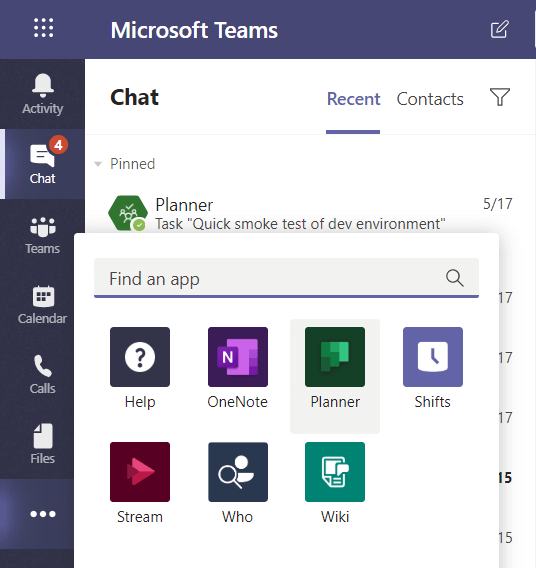Open the Who app tile
The image size is (536, 568).
click(238, 483)
